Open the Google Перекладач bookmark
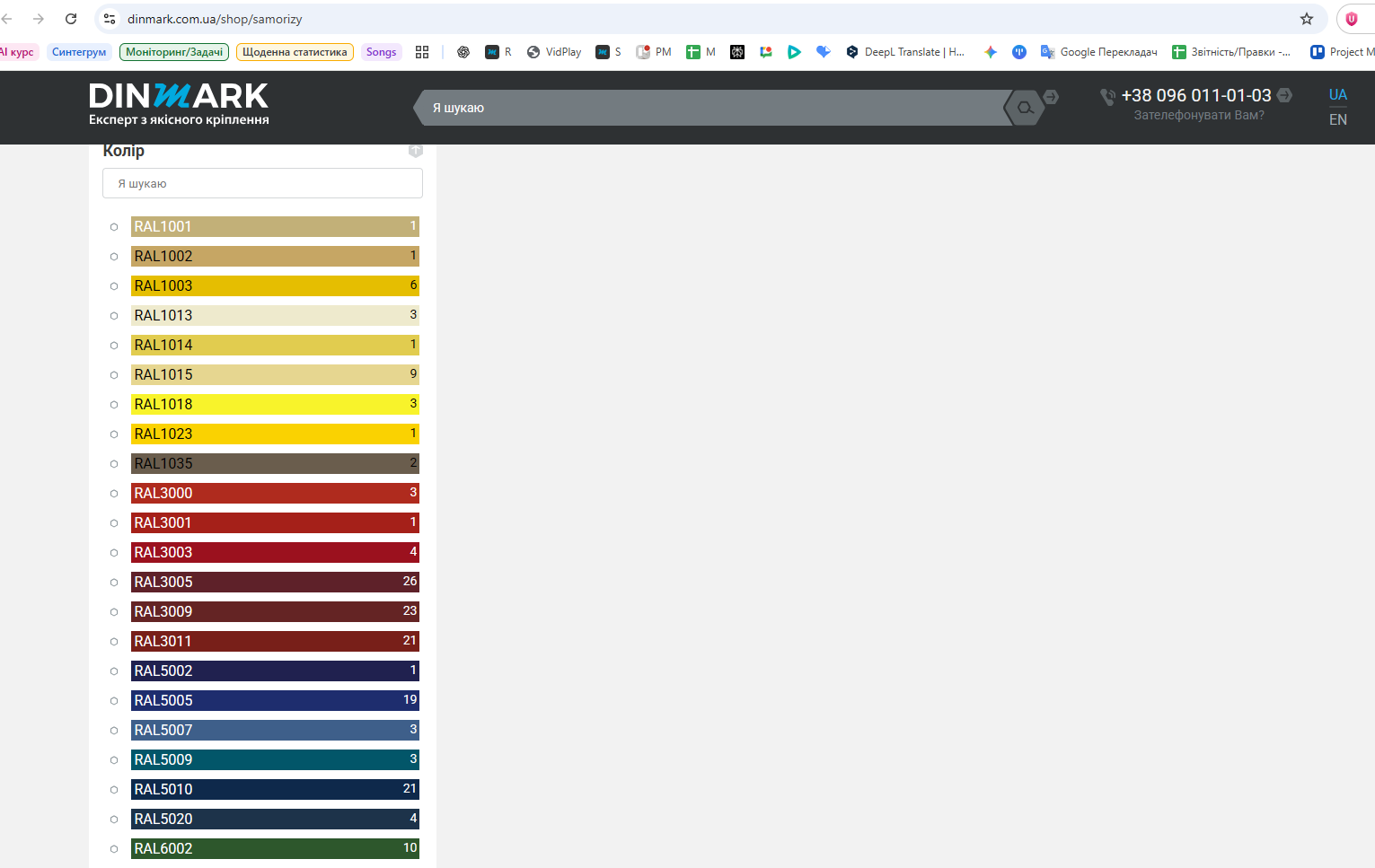Image resolution: width=1375 pixels, height=868 pixels. pos(1099,52)
